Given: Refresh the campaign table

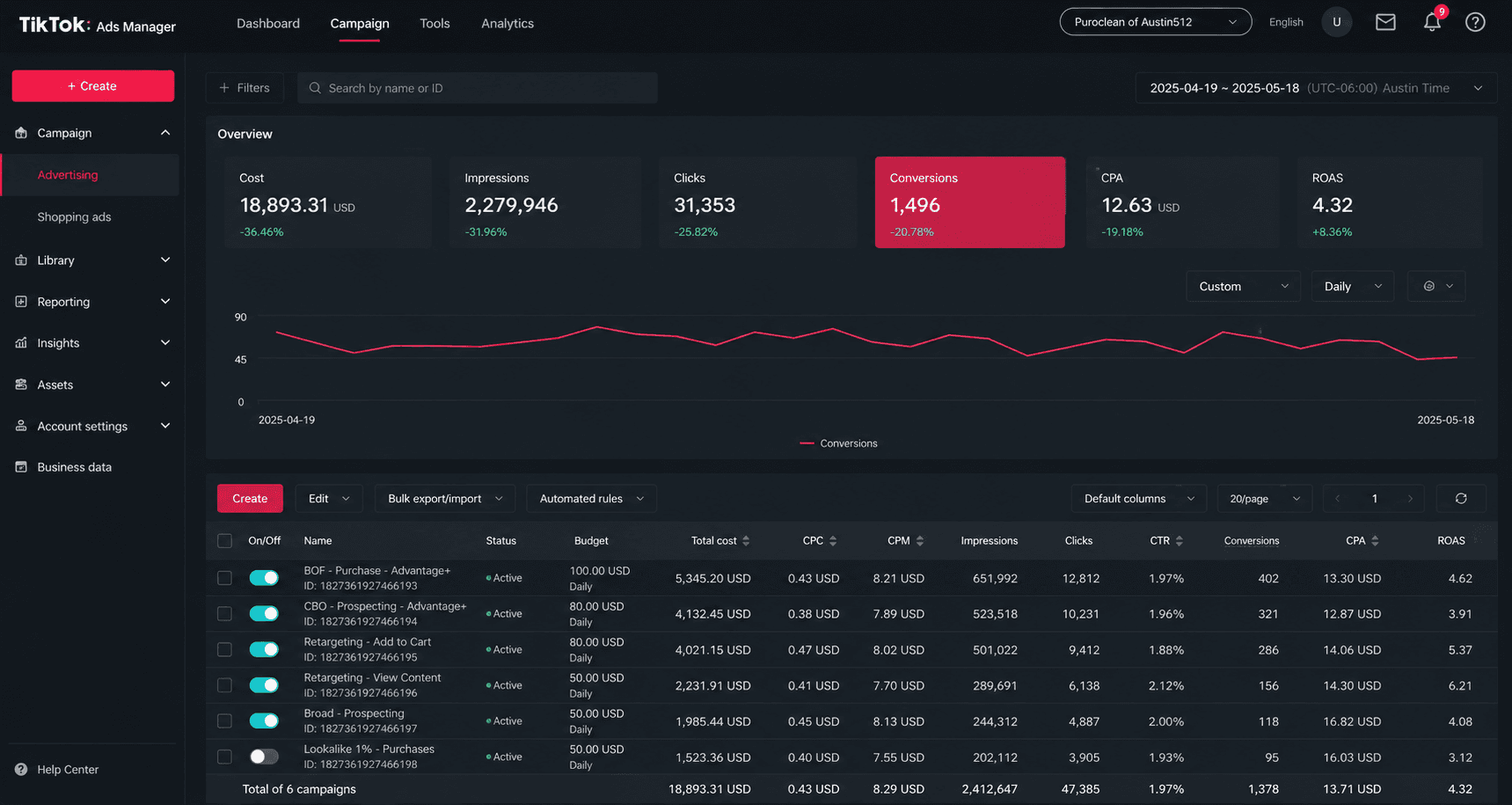Looking at the screenshot, I should coord(1461,499).
